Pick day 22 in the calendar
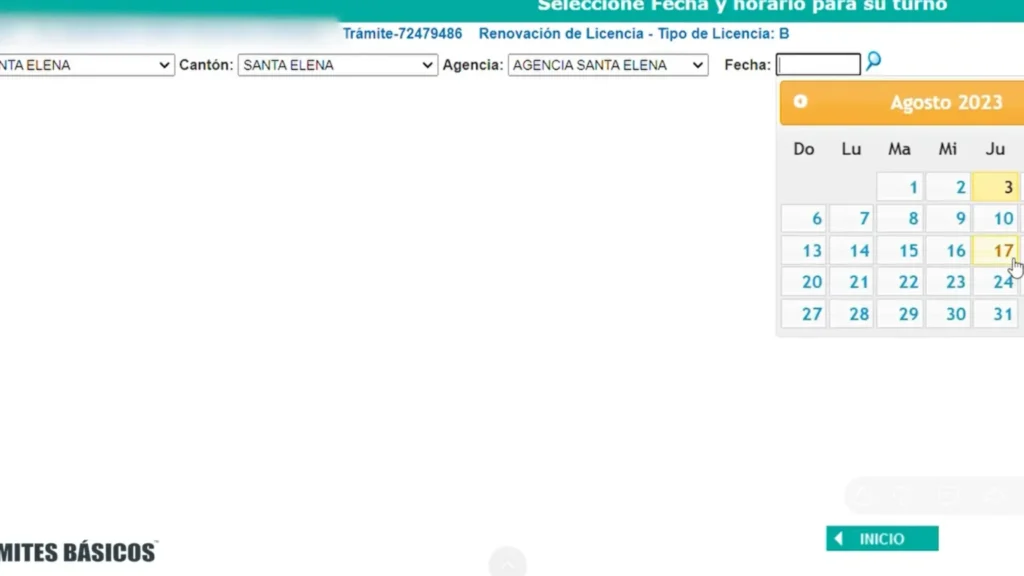 click(x=899, y=282)
